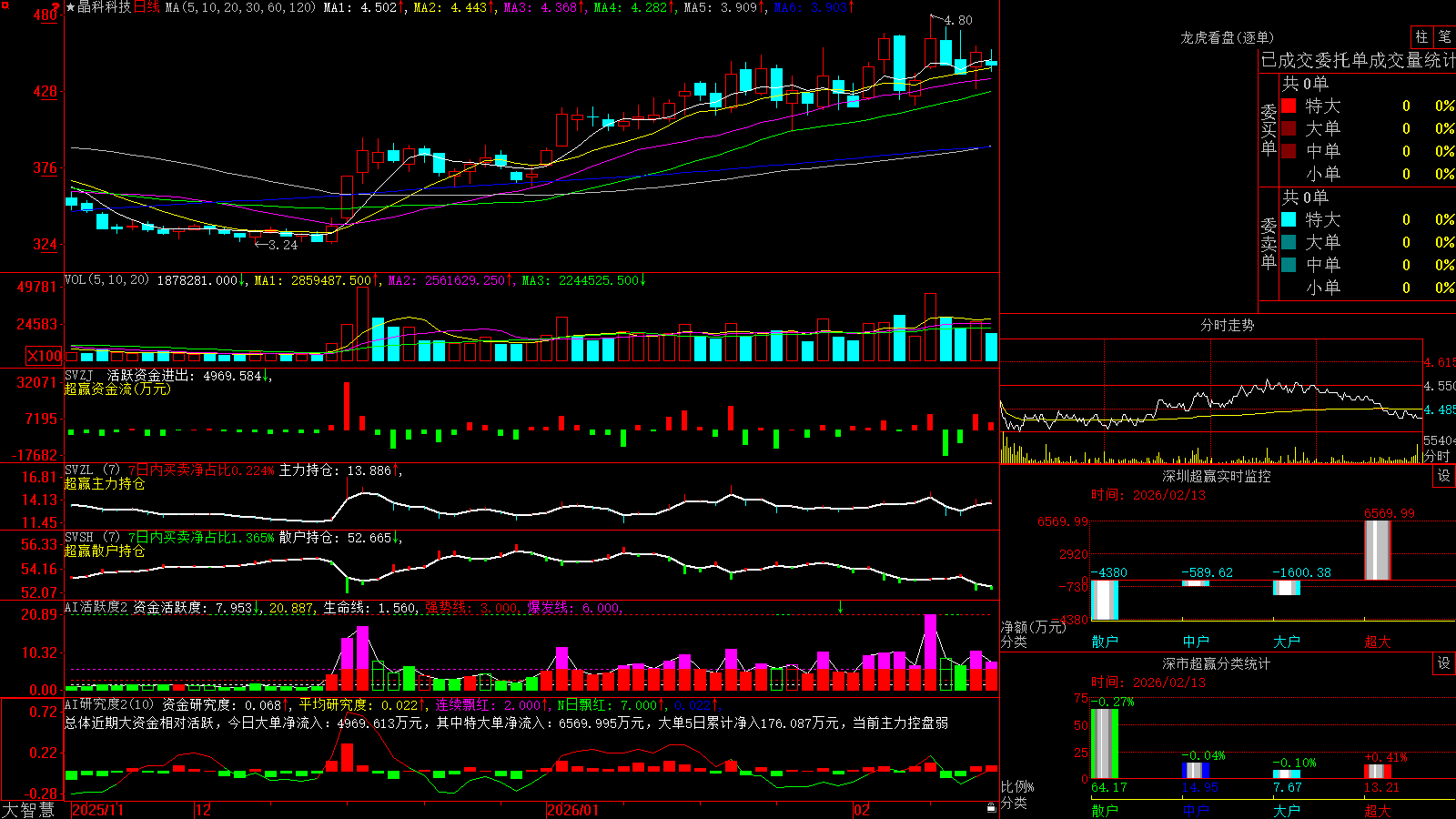The width and height of the screenshot is (1456, 819).
Task: Click the 龙虎看盘(逐单) panel title
Action: pos(1227,37)
